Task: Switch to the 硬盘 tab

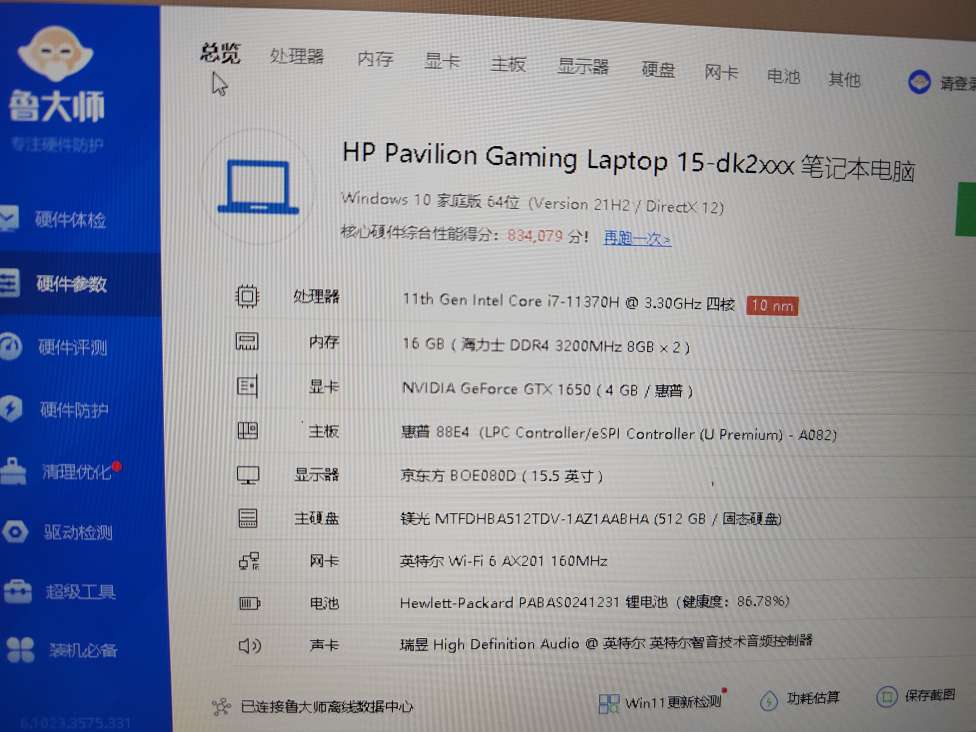Action: (x=658, y=69)
